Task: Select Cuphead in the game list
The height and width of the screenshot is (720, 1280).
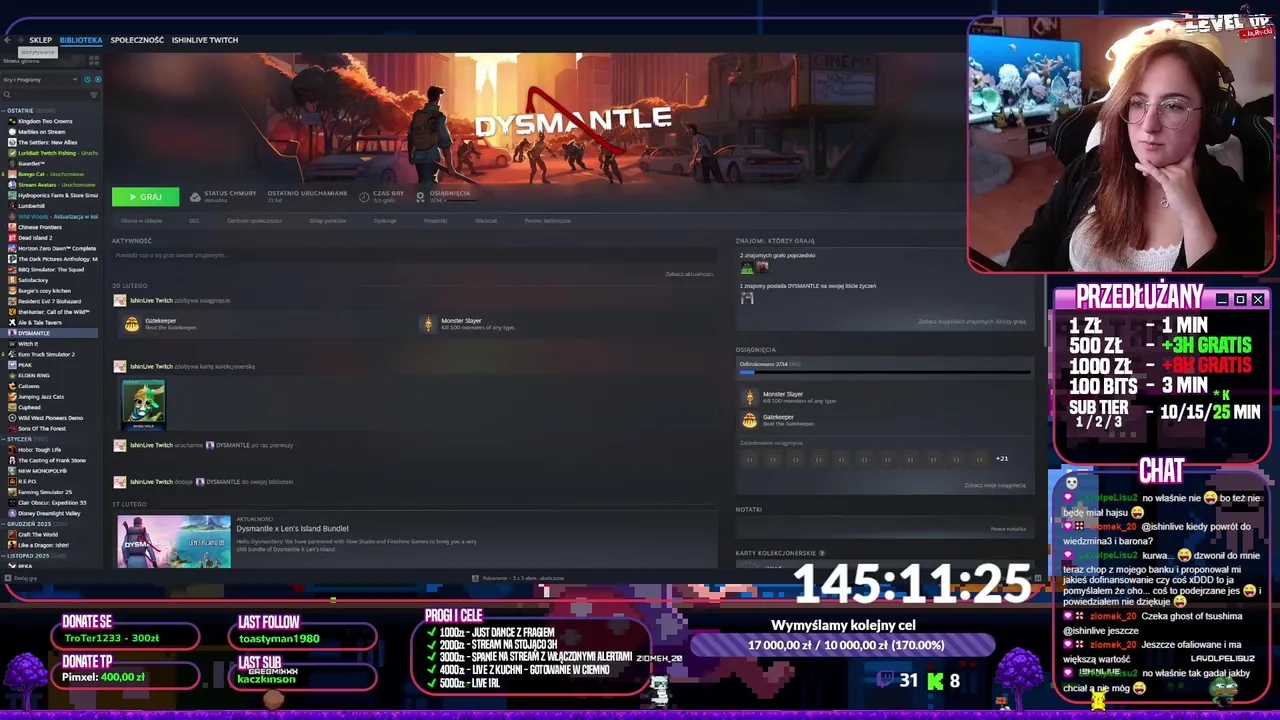Action: pyautogui.click(x=30, y=407)
